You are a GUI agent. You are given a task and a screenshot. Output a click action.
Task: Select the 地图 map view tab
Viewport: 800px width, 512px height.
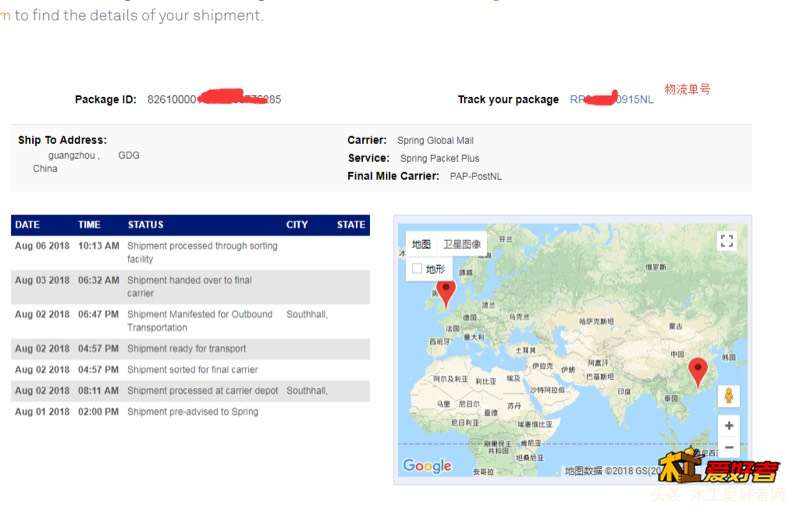coord(421,244)
